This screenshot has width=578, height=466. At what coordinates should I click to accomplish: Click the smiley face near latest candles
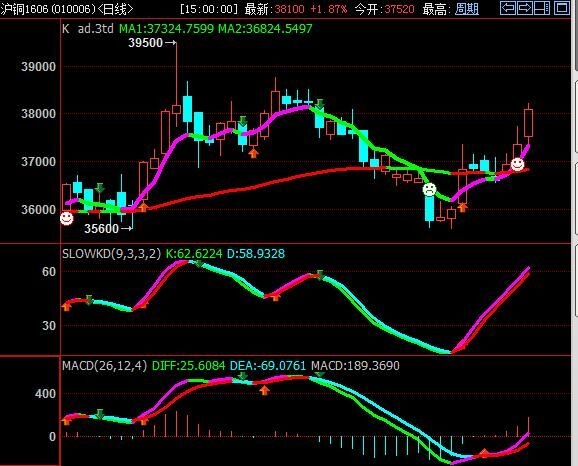[x=517, y=164]
